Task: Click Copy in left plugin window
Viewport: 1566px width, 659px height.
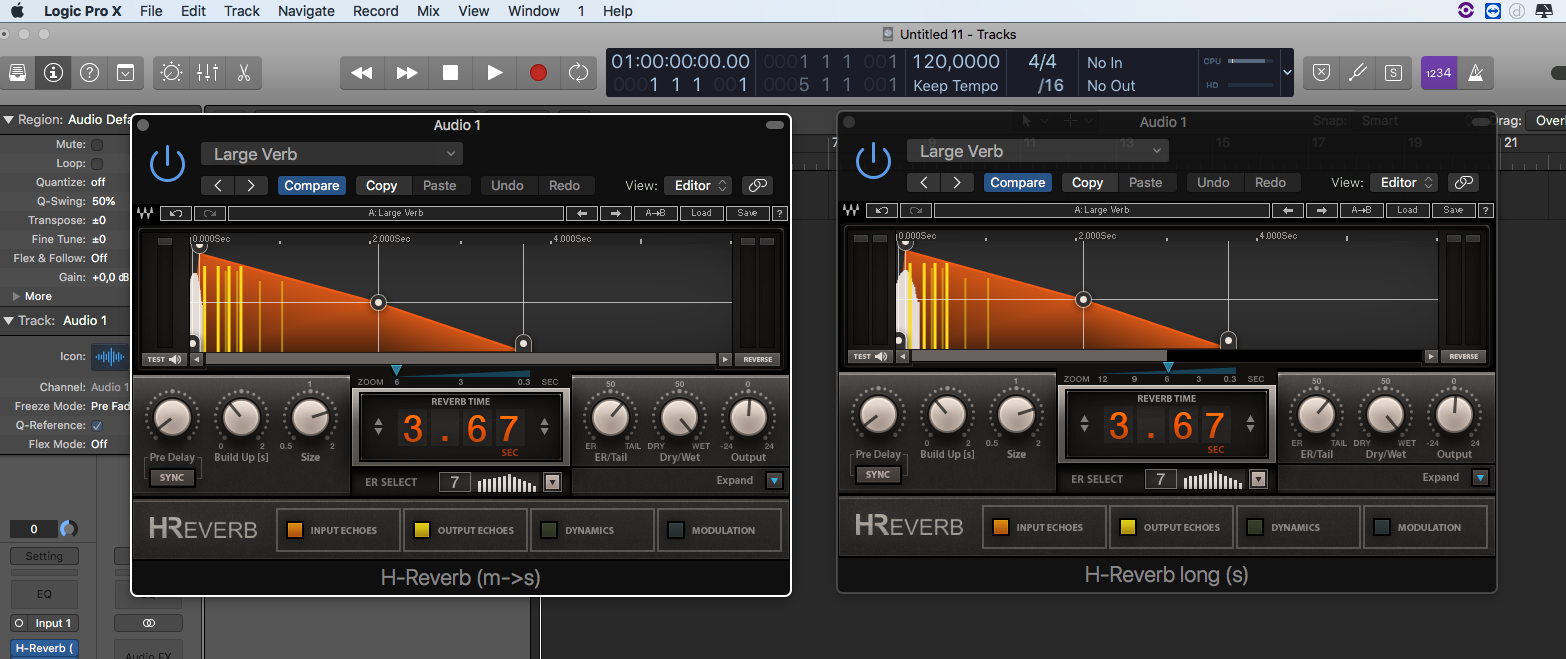Action: pyautogui.click(x=381, y=185)
